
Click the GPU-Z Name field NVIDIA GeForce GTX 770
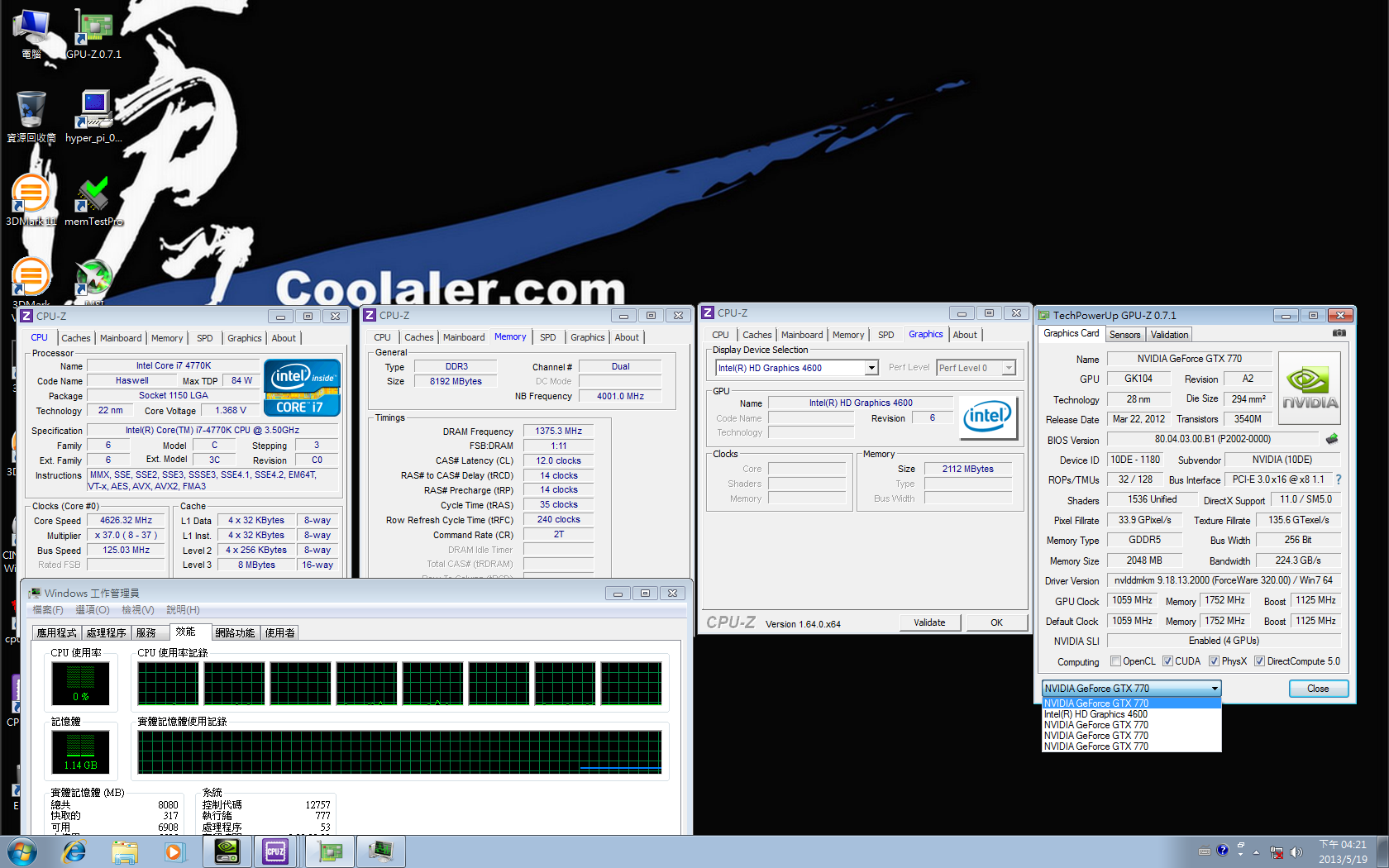click(x=1189, y=359)
